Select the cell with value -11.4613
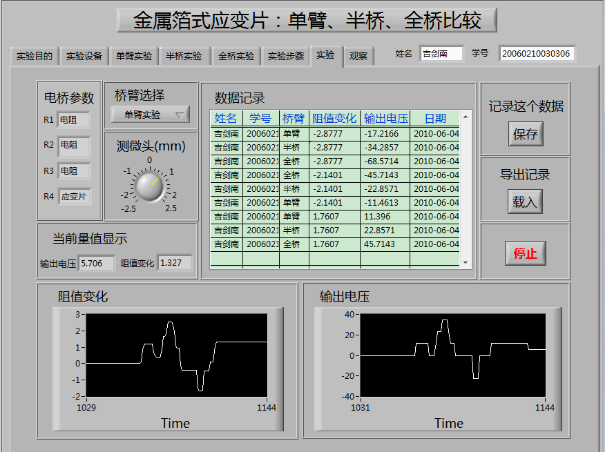The image size is (605, 453). (385, 203)
